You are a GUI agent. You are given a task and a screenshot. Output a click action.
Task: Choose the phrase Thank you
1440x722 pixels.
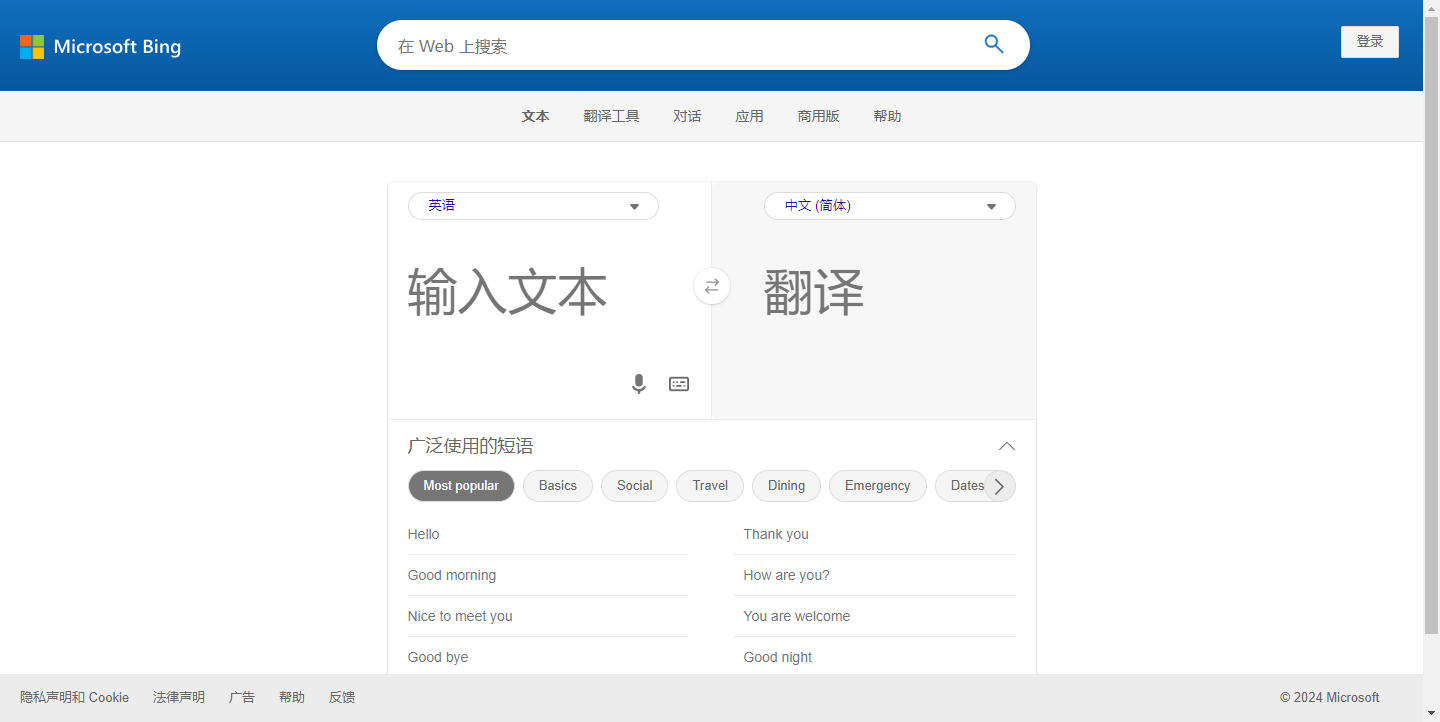pos(875,535)
